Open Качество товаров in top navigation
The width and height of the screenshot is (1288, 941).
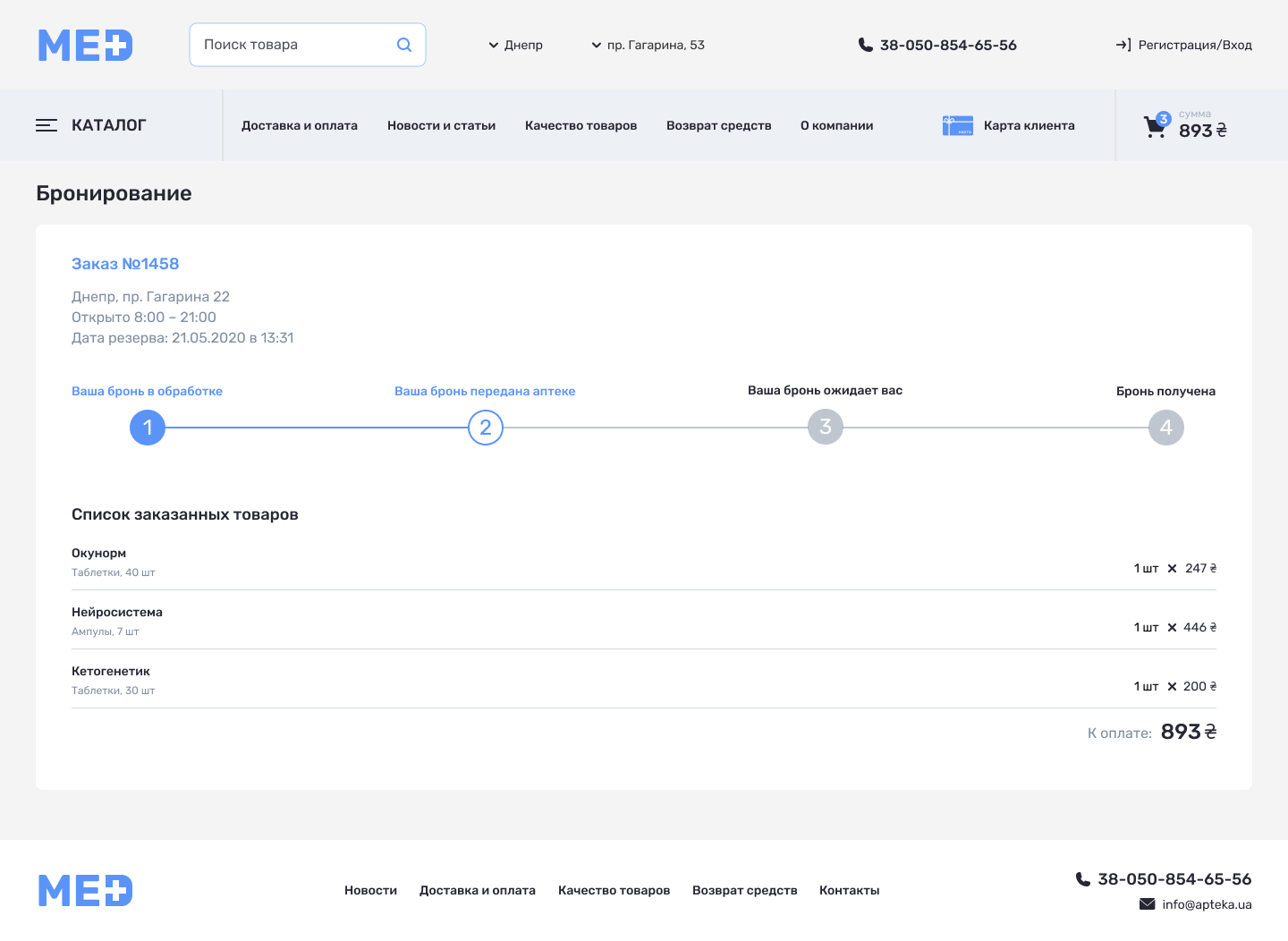click(x=581, y=125)
